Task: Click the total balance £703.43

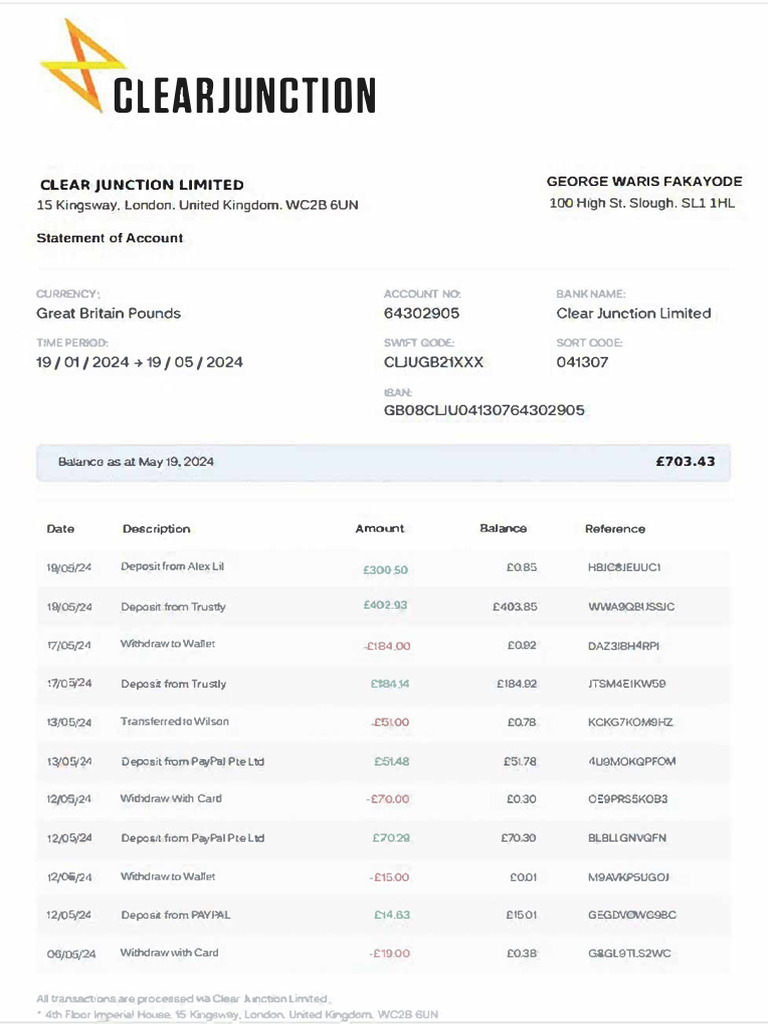Action: [685, 462]
